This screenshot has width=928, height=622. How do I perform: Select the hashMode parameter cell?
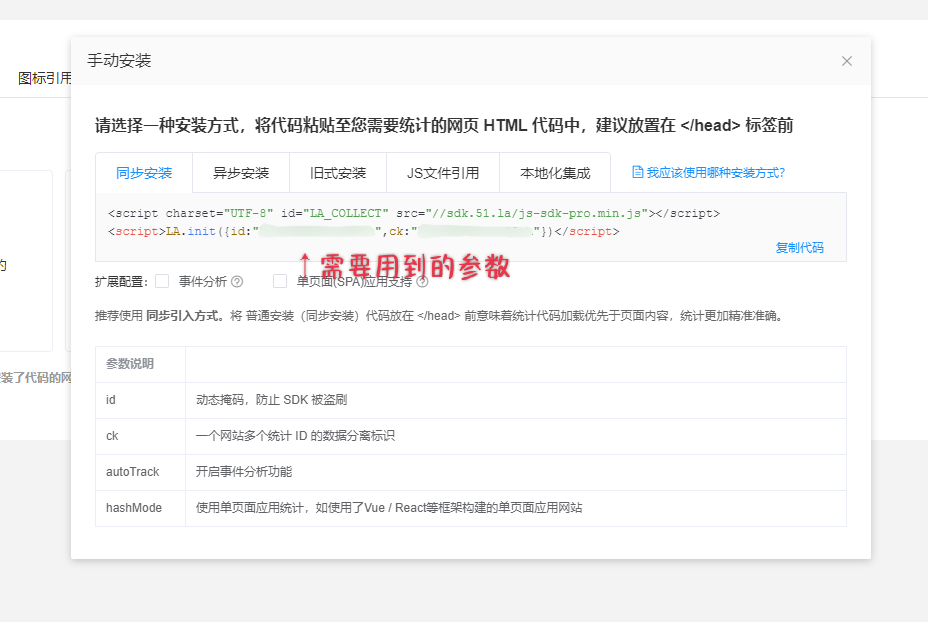coord(140,508)
